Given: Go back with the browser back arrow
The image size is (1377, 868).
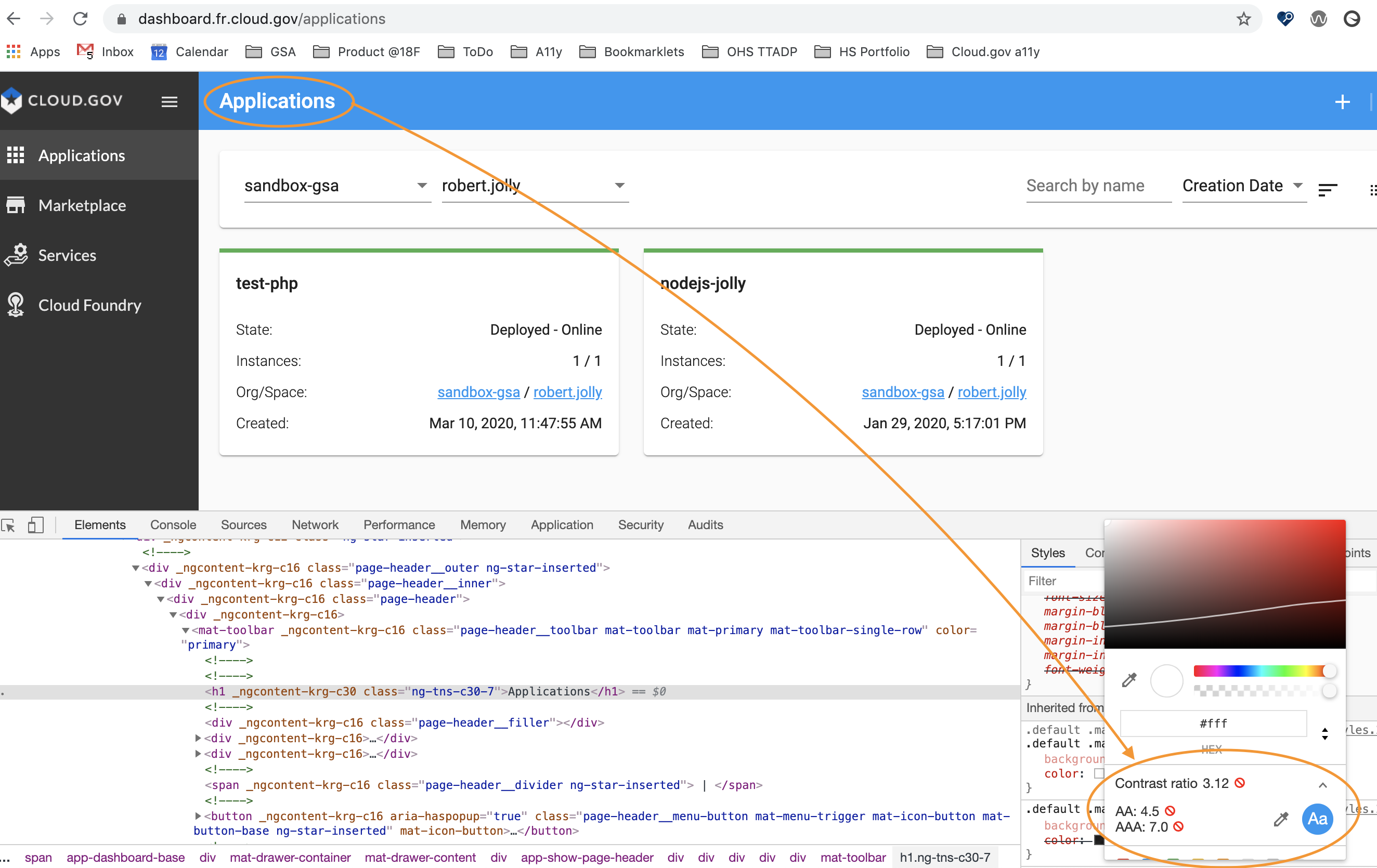Looking at the screenshot, I should point(14,19).
